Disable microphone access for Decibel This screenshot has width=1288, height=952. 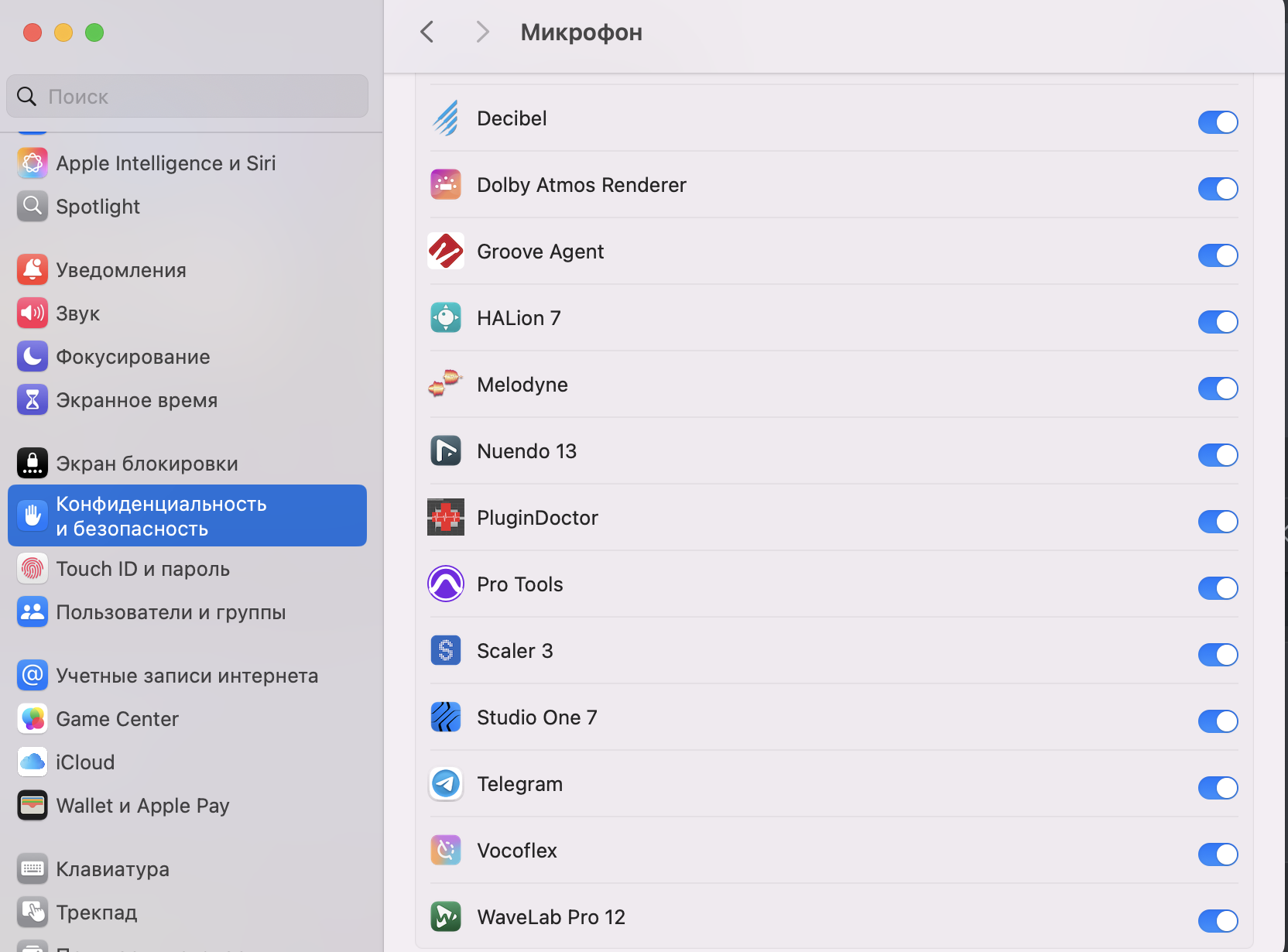(x=1218, y=122)
